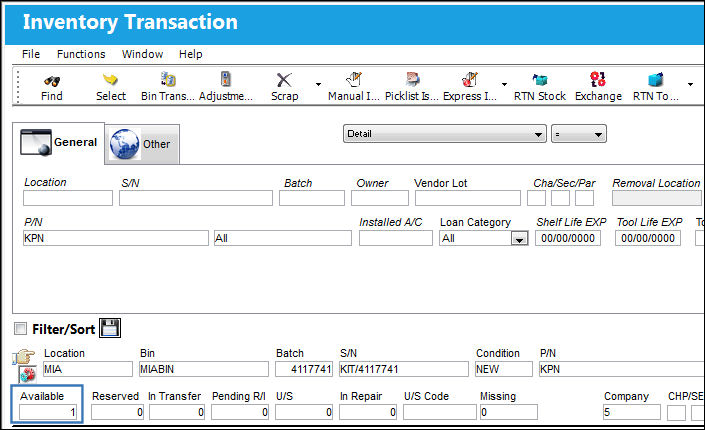Click the Shelf Life EXP date field
The width and height of the screenshot is (705, 430).
coord(568,238)
